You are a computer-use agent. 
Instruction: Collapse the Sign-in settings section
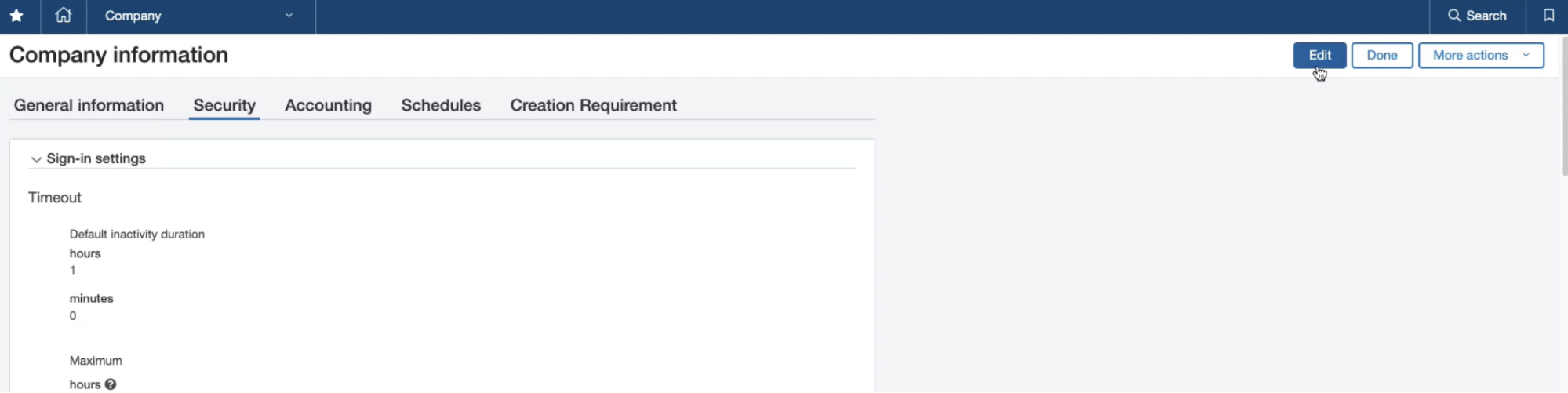(36, 159)
